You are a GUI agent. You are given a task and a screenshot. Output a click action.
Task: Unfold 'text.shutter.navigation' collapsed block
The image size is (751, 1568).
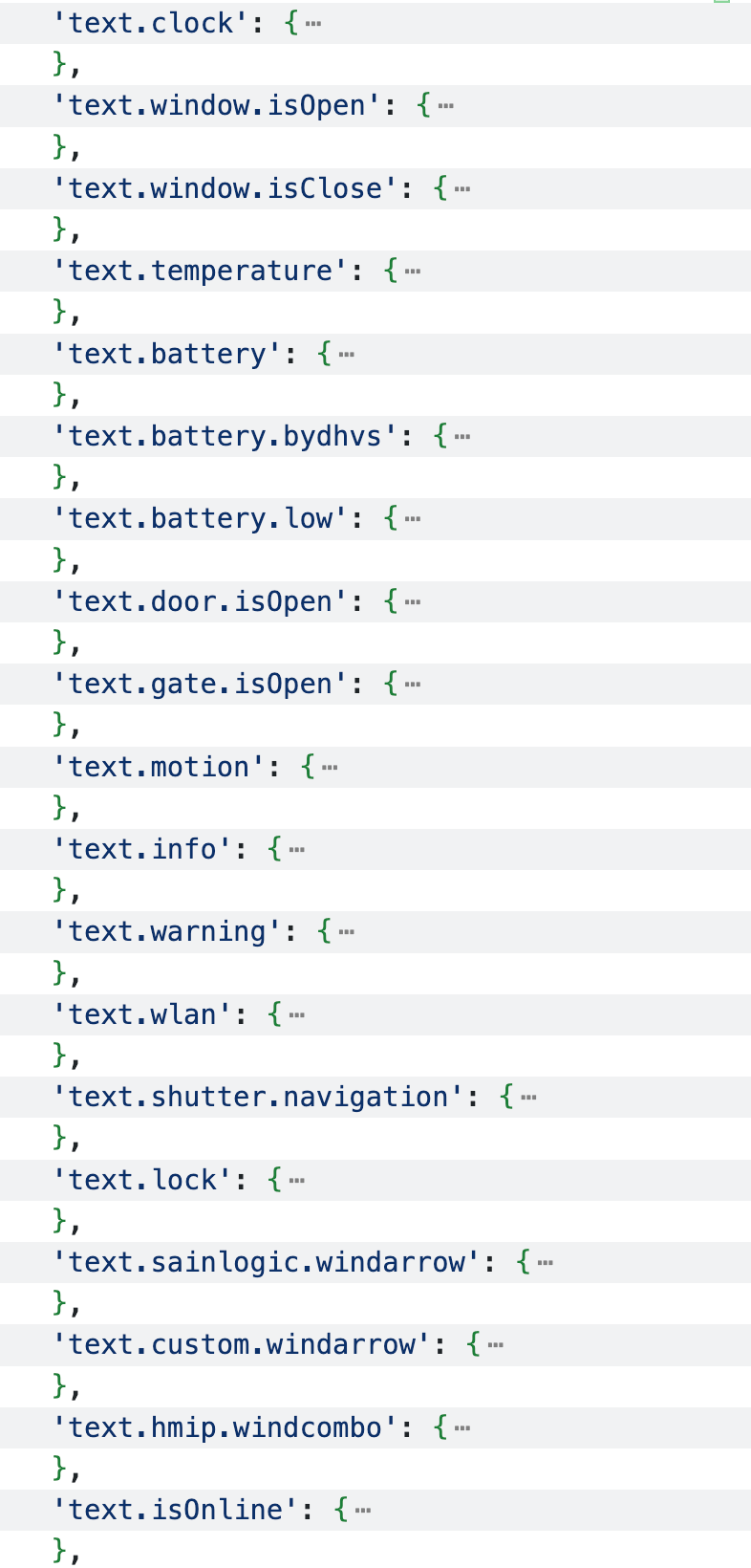click(x=529, y=1098)
